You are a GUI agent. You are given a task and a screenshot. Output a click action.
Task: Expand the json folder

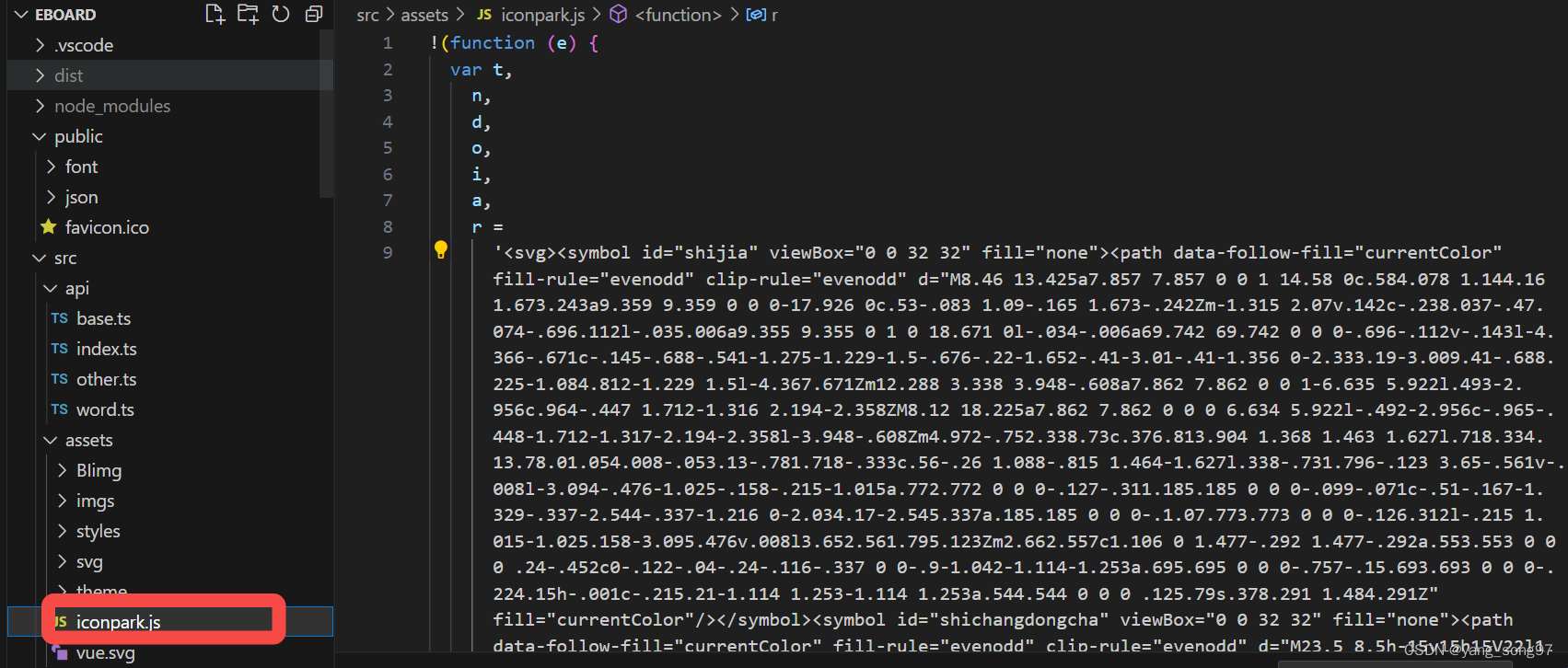pyautogui.click(x=51, y=197)
